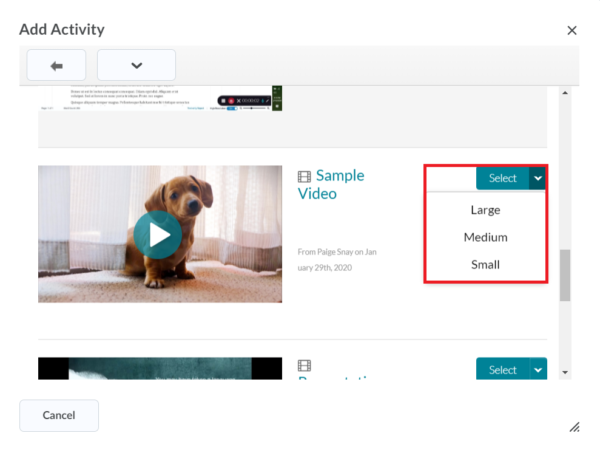Choose the Medium embed size
The width and height of the screenshot is (600, 450).
coord(485,237)
